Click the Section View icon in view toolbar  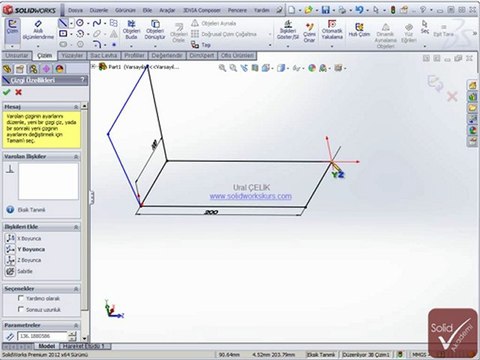pyautogui.click(x=255, y=68)
